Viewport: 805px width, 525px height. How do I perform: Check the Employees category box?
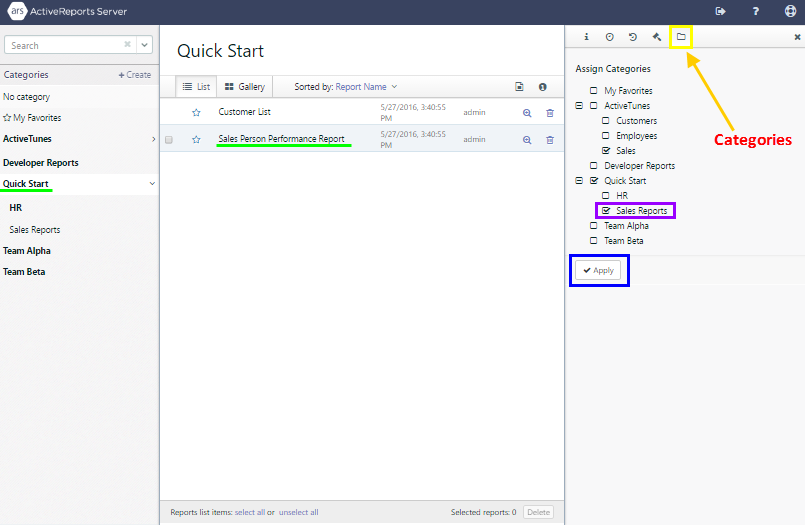click(606, 135)
